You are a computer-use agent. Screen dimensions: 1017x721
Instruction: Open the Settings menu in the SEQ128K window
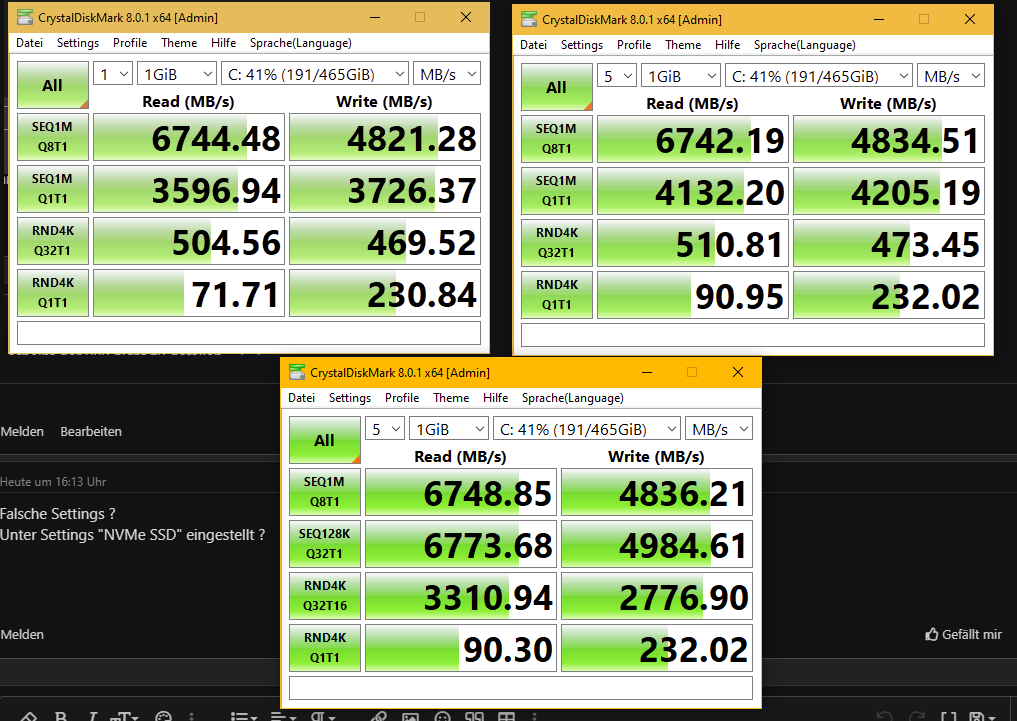350,397
